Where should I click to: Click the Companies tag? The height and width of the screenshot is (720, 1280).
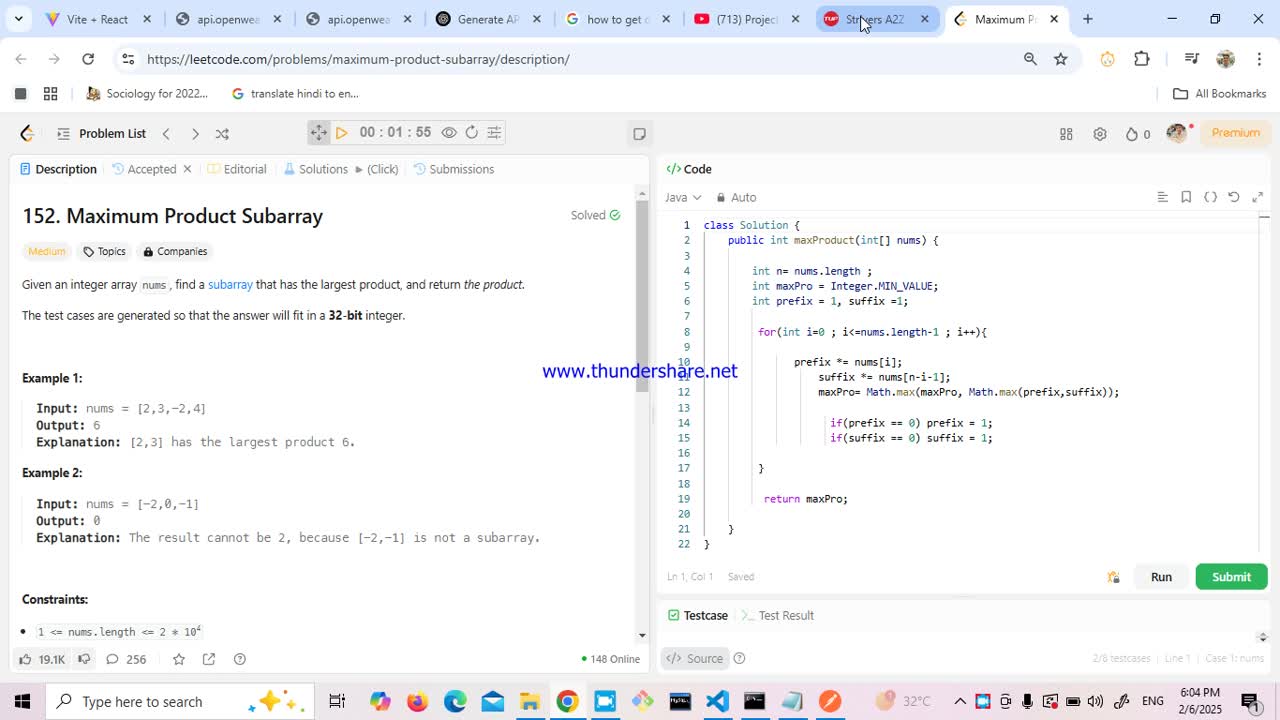point(175,251)
